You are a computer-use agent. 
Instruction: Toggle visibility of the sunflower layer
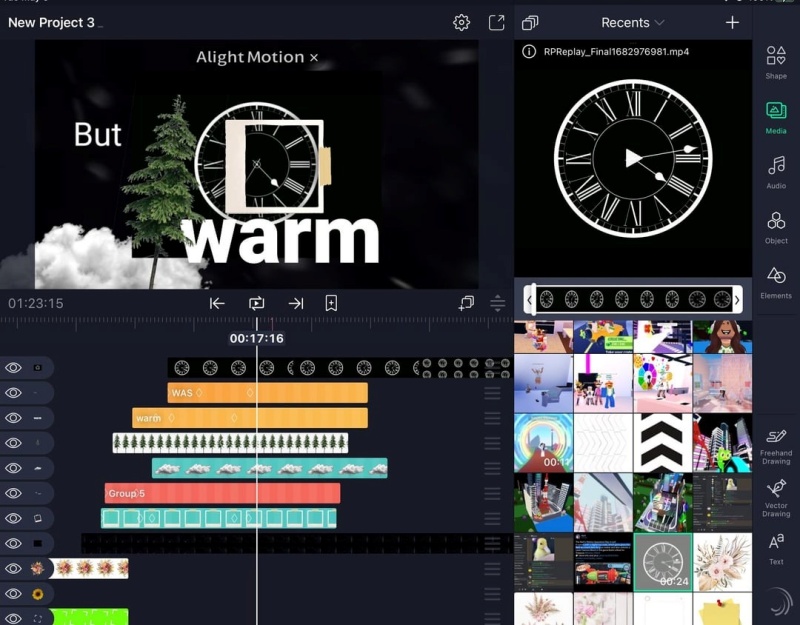(x=13, y=594)
